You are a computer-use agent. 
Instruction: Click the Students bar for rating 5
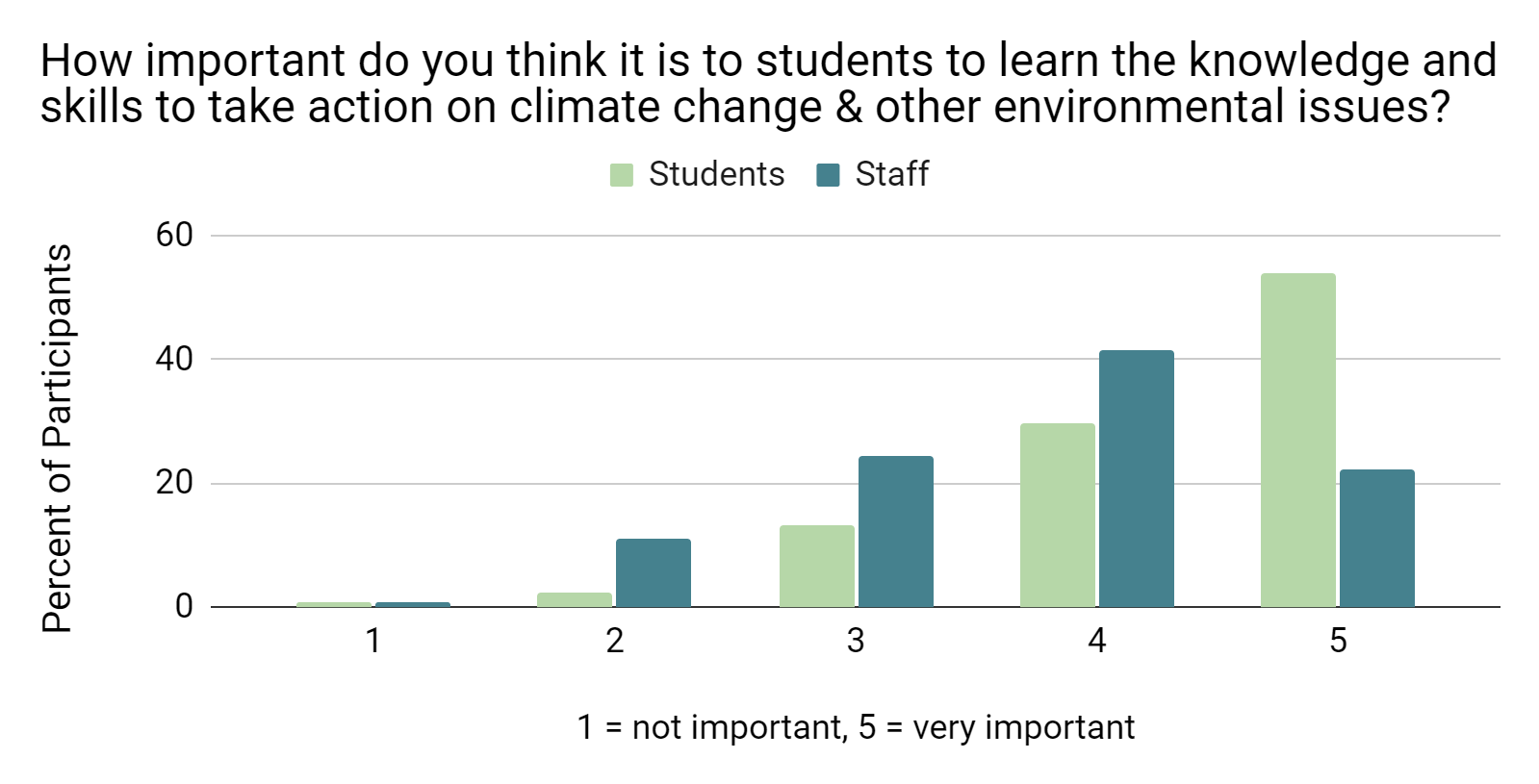pos(1297,440)
